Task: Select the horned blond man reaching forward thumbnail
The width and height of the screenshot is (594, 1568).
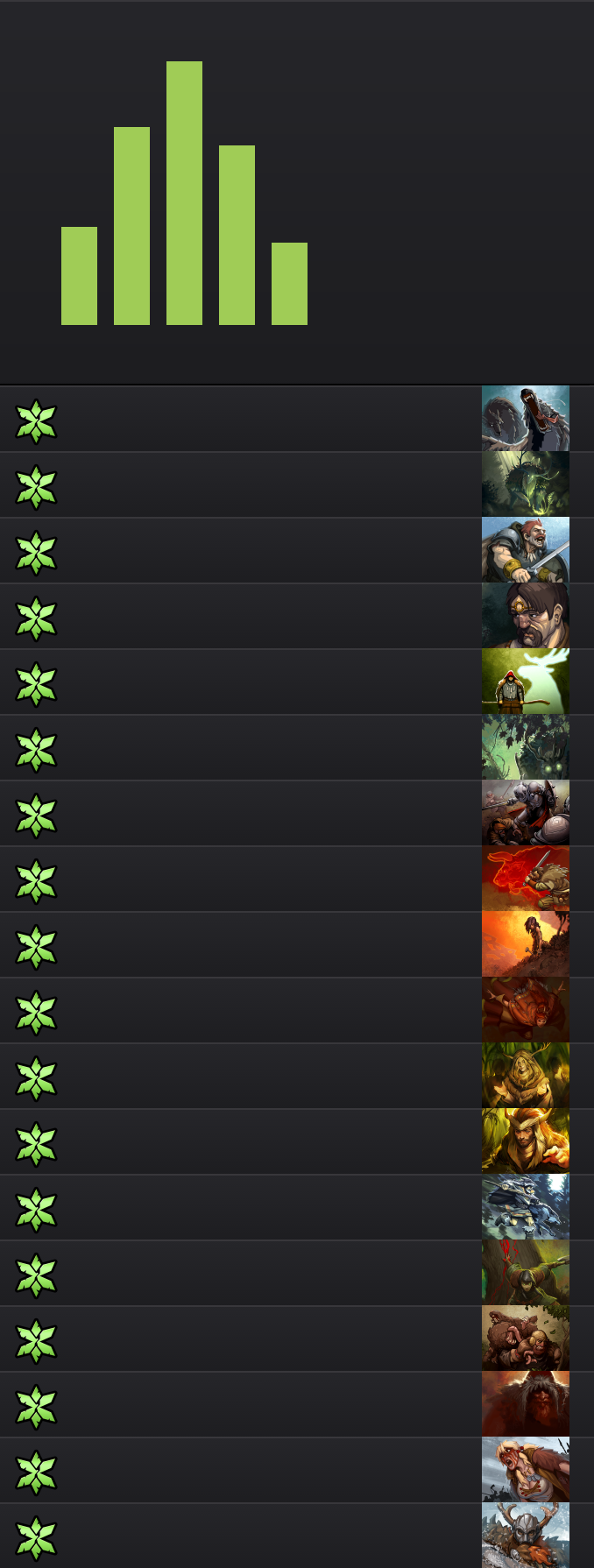Action: [x=526, y=1141]
